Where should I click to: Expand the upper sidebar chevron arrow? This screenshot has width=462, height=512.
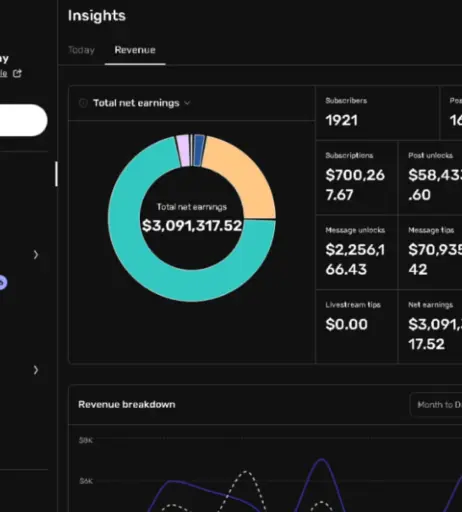click(36, 255)
